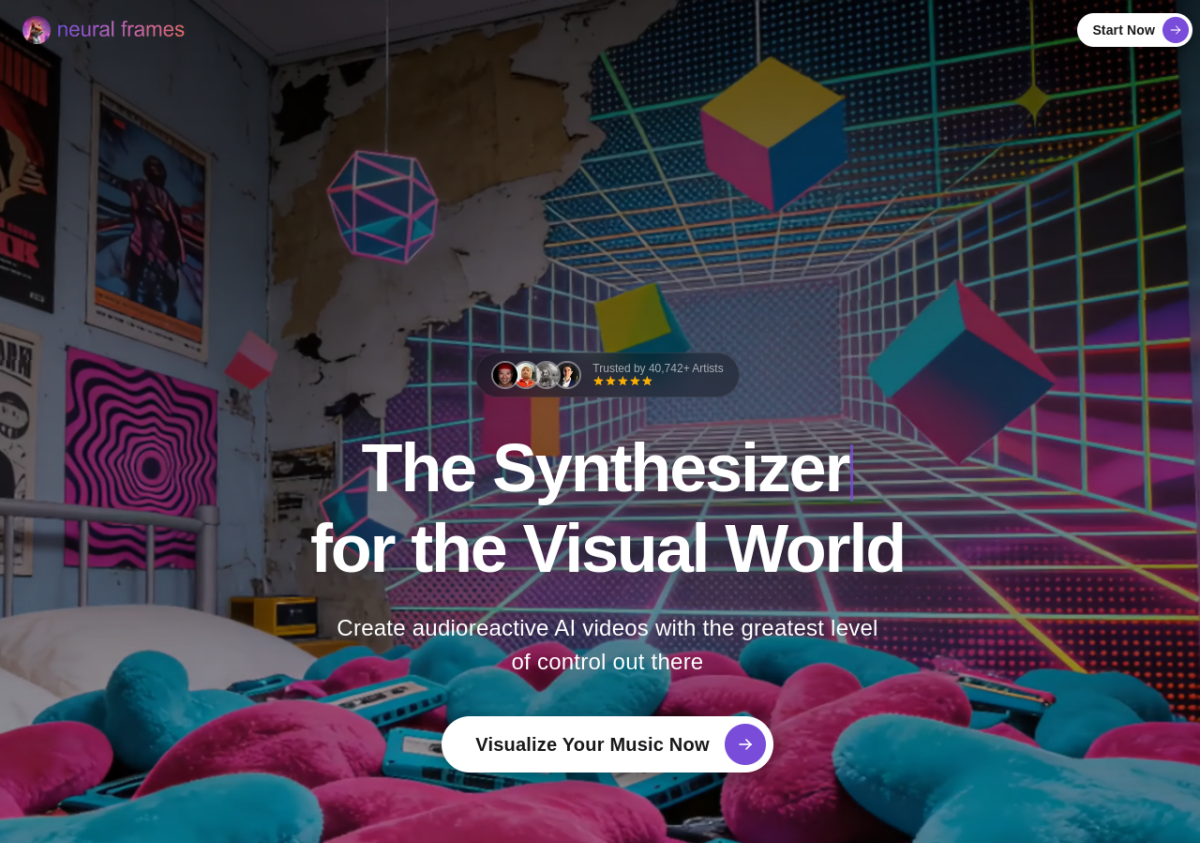Click "for the Visual World" headline text
The width and height of the screenshot is (1200, 843).
click(x=607, y=548)
